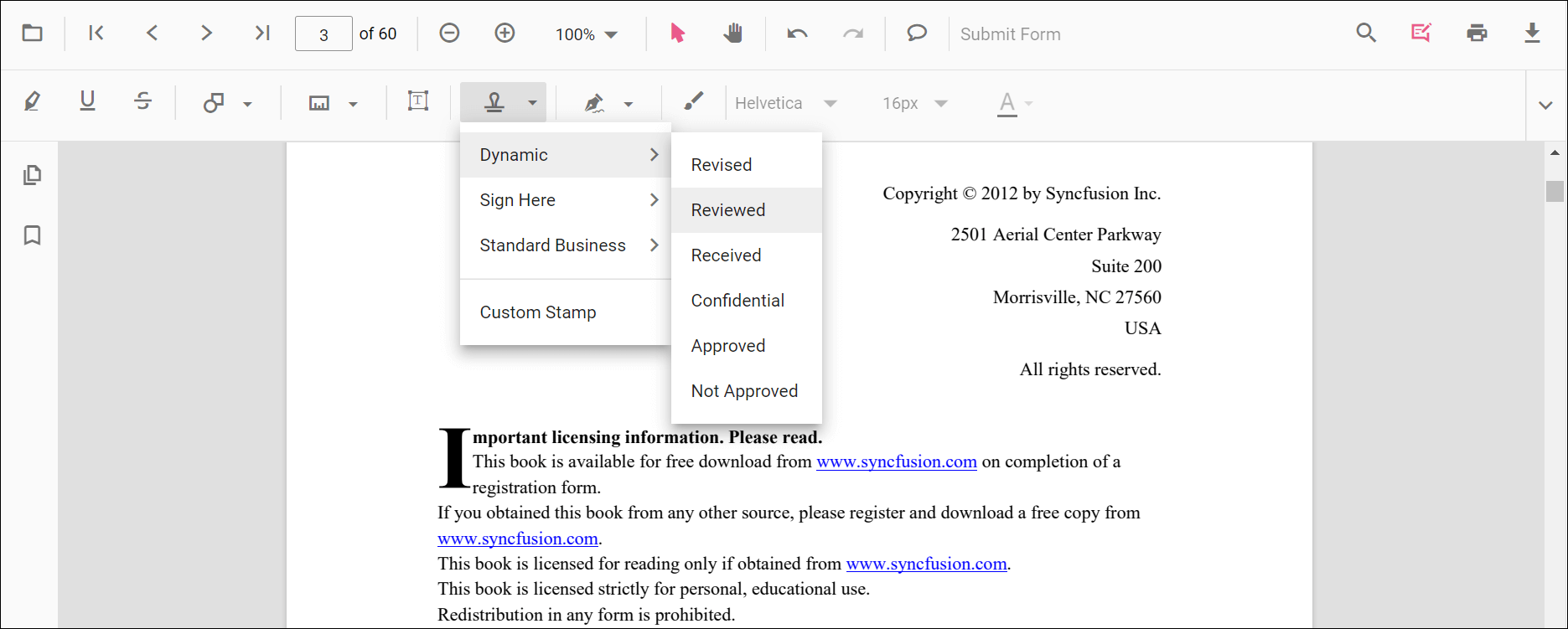The width and height of the screenshot is (1568, 629).
Task: Click the Print icon
Action: [x=1477, y=34]
